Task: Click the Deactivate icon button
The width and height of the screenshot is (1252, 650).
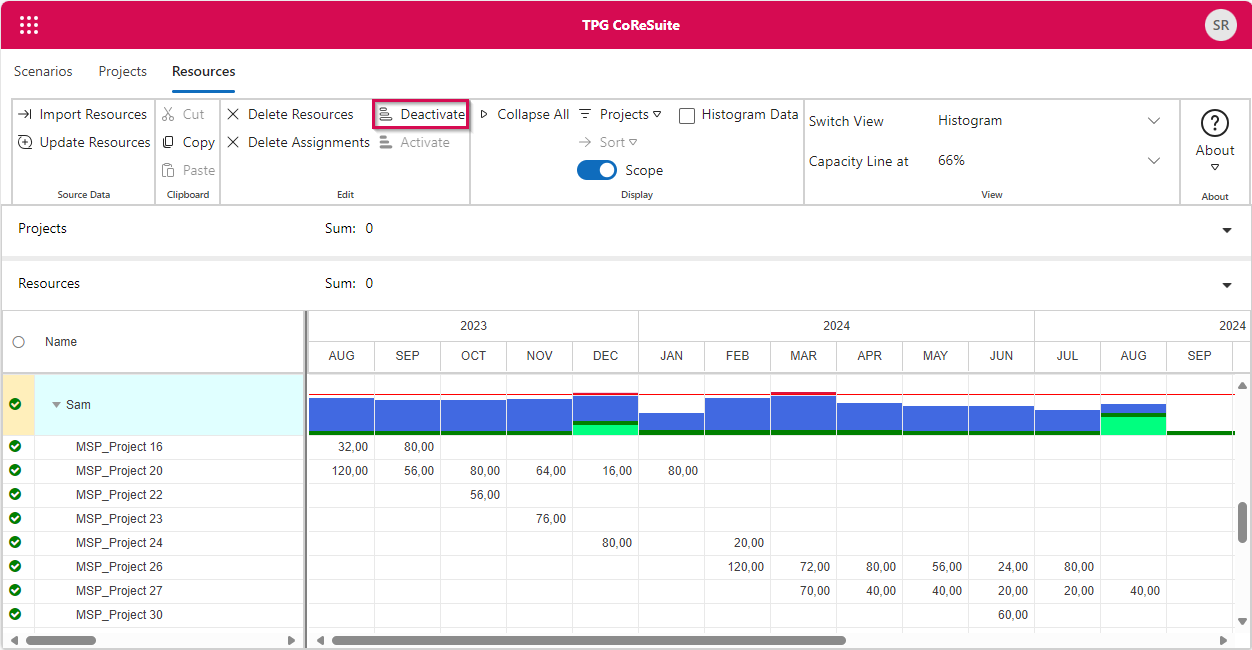Action: click(385, 115)
